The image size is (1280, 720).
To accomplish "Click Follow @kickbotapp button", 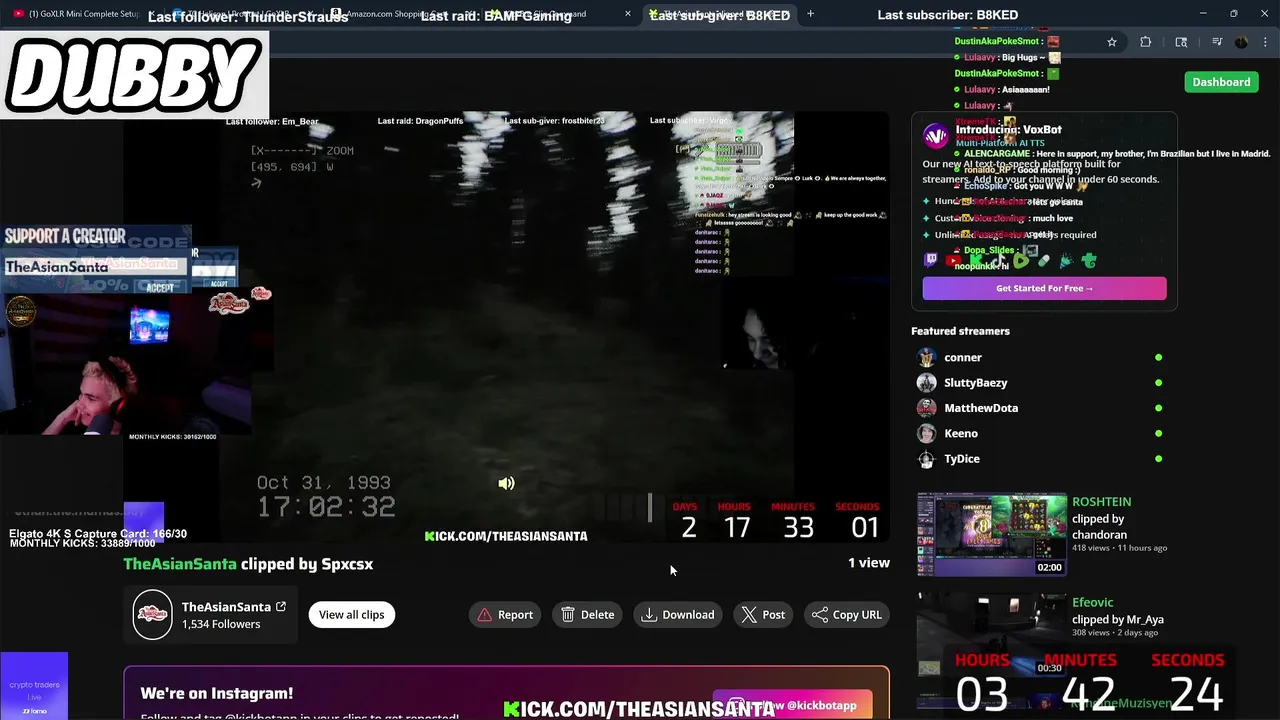I will [x=792, y=705].
